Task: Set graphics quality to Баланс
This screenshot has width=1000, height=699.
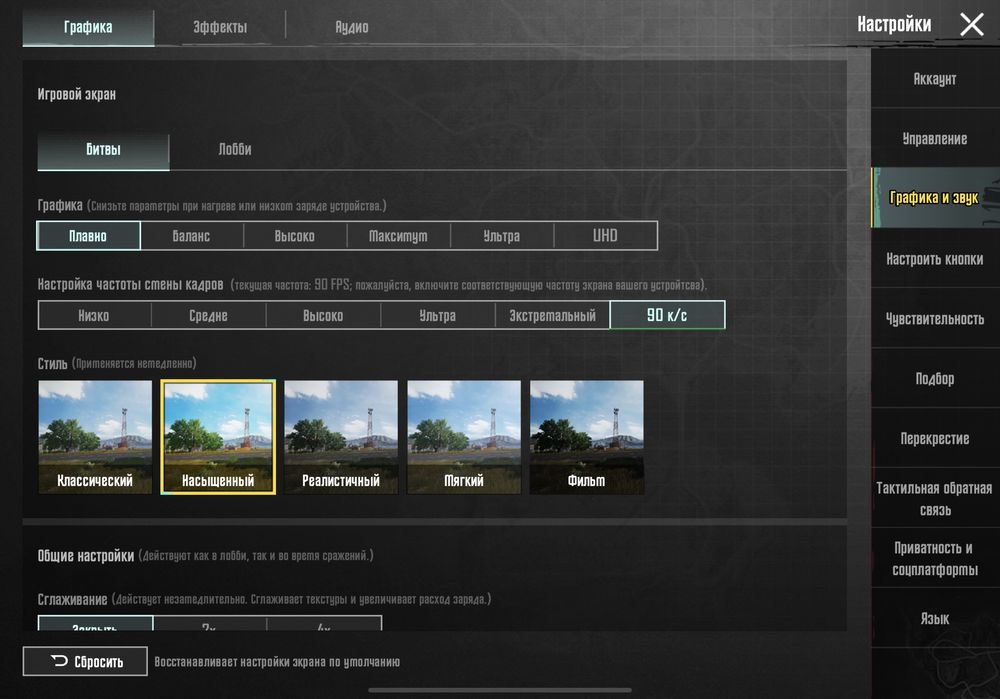Action: pyautogui.click(x=191, y=236)
